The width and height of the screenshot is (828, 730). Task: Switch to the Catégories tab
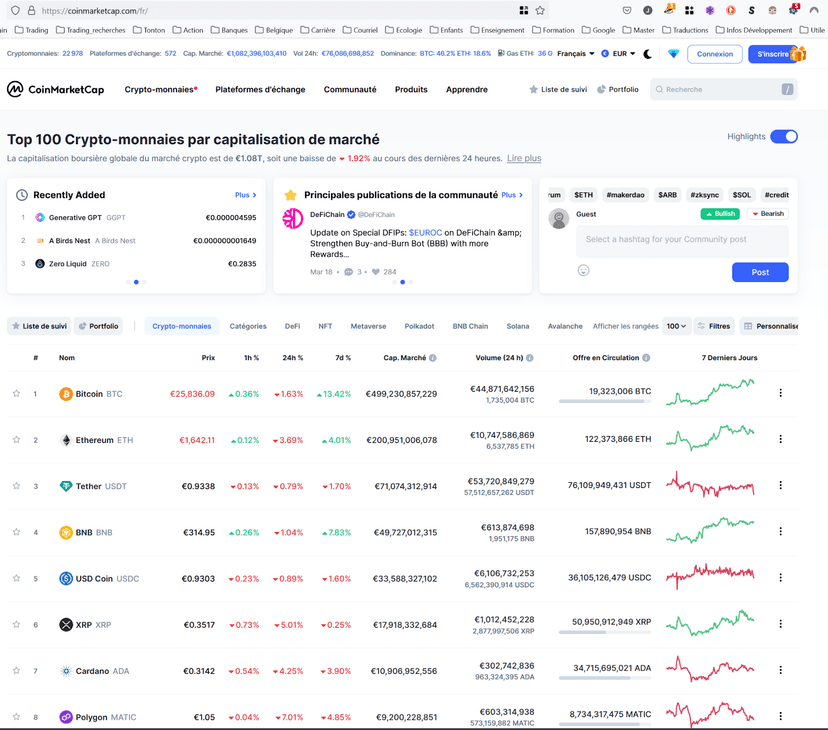[248, 326]
